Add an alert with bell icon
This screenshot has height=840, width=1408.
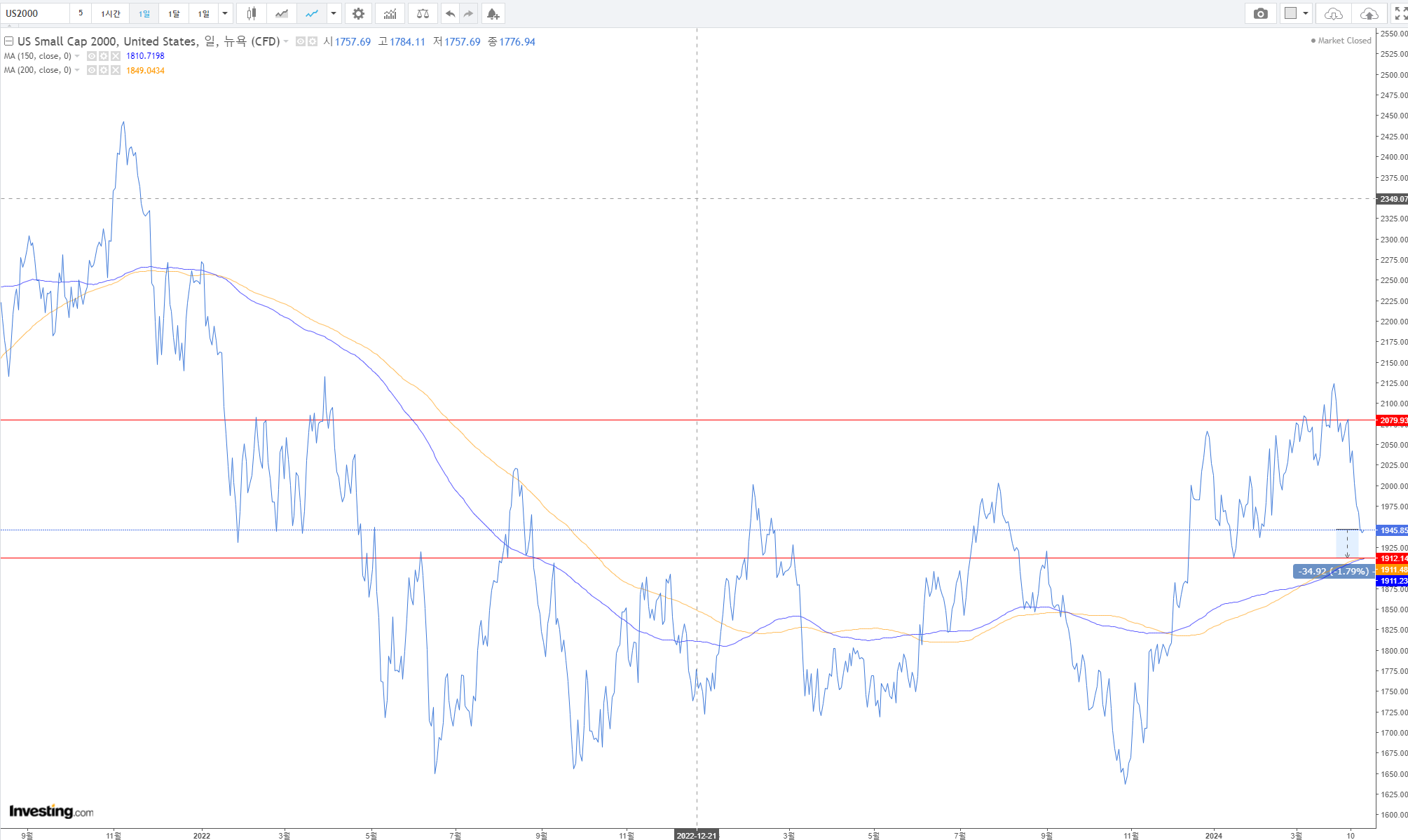click(x=493, y=13)
